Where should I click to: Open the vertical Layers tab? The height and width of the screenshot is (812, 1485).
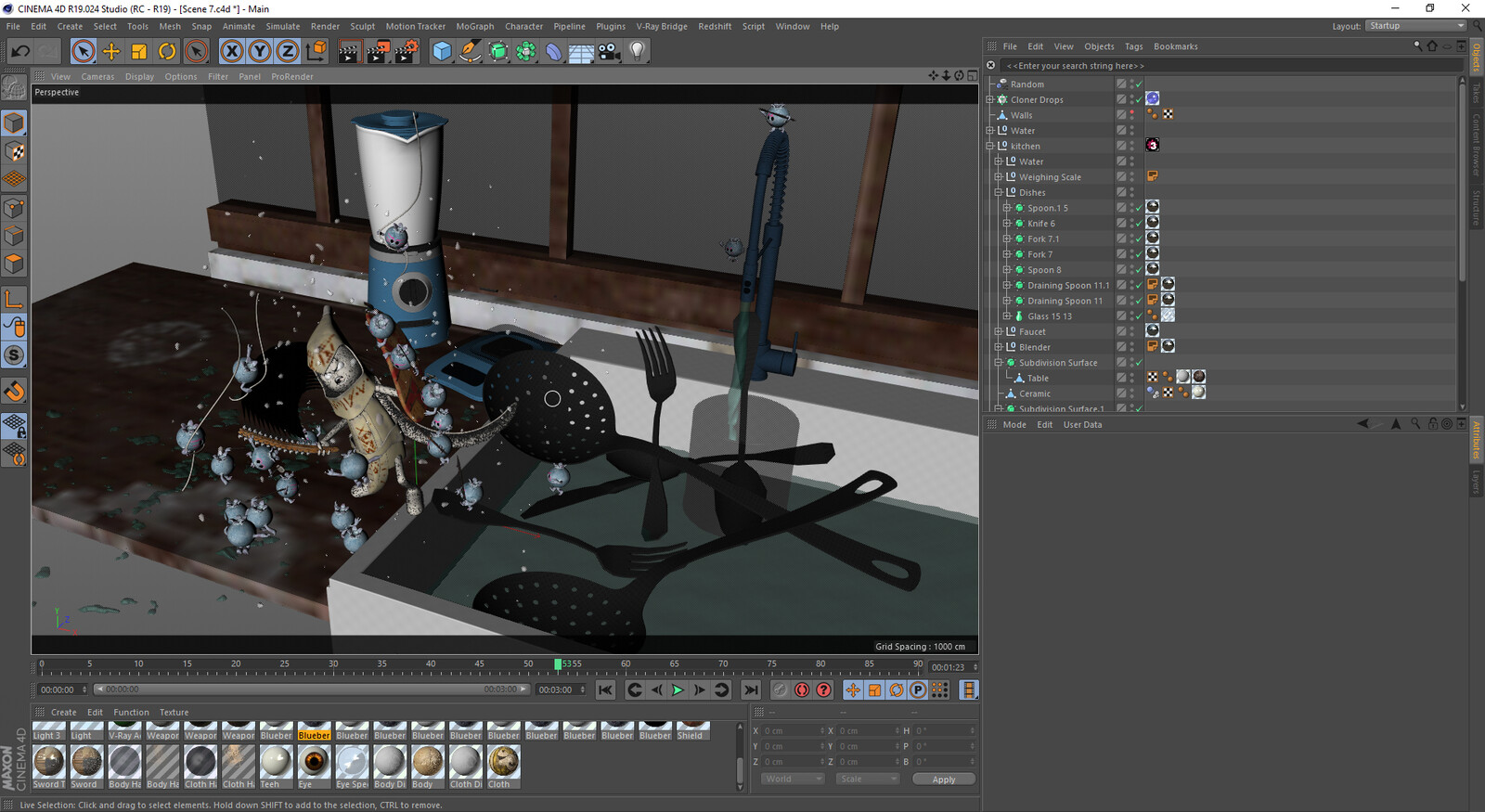coord(1476,481)
